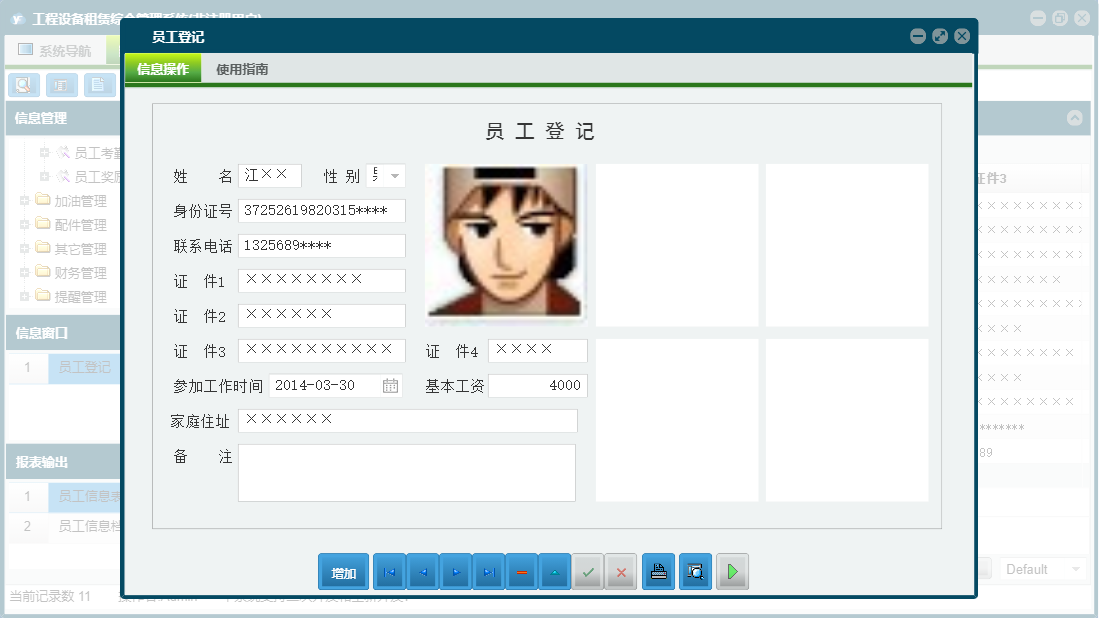Click the 证件4 input field

tap(538, 350)
